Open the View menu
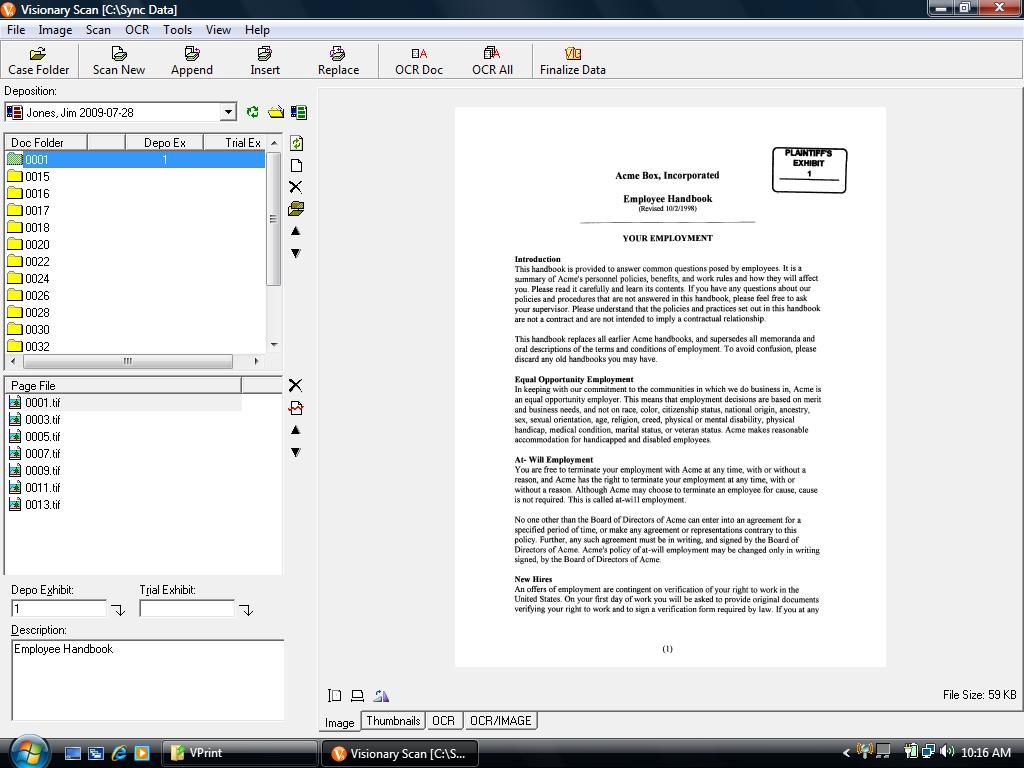This screenshot has width=1024, height=768. pos(218,30)
